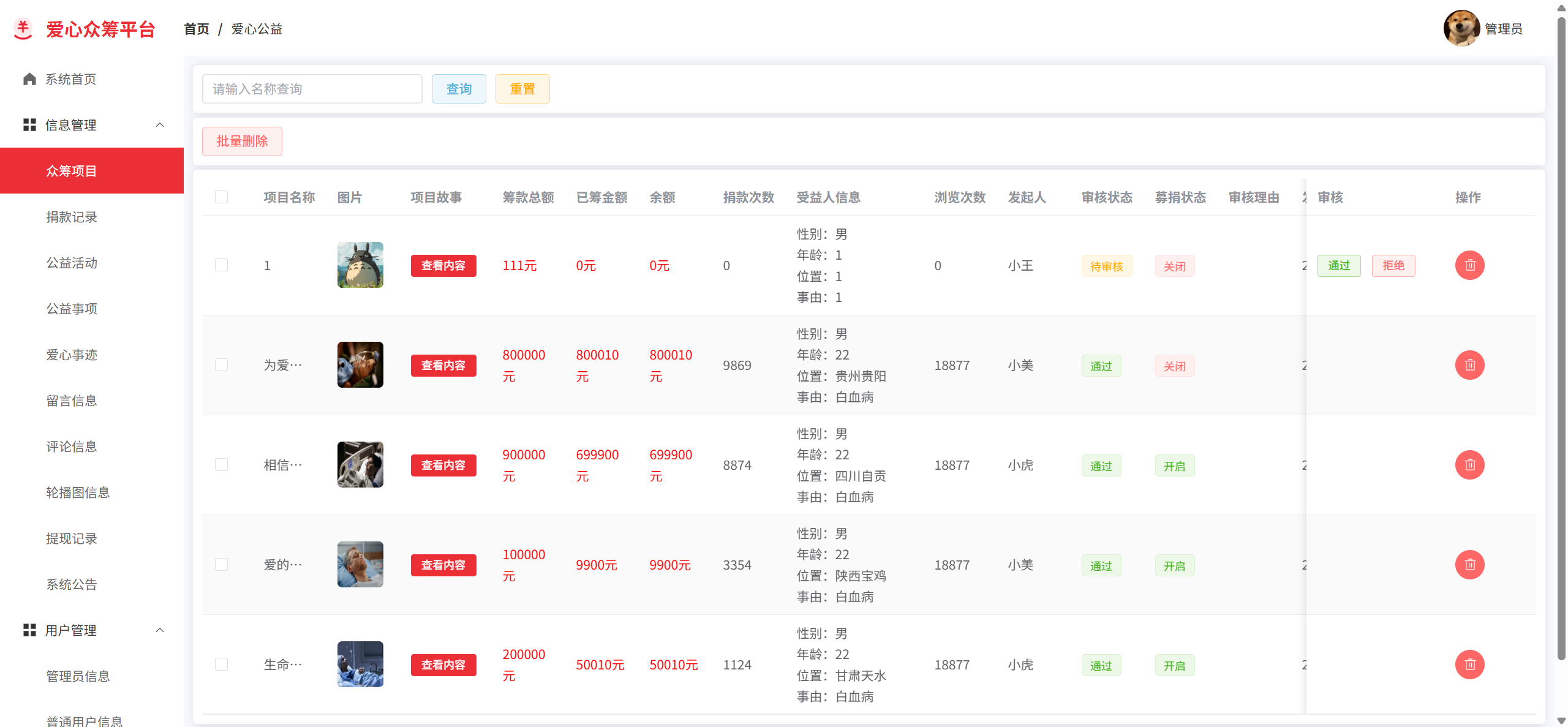1568x727 pixels.
Task: Collapse the 信息管理 menu section
Action: [x=160, y=125]
